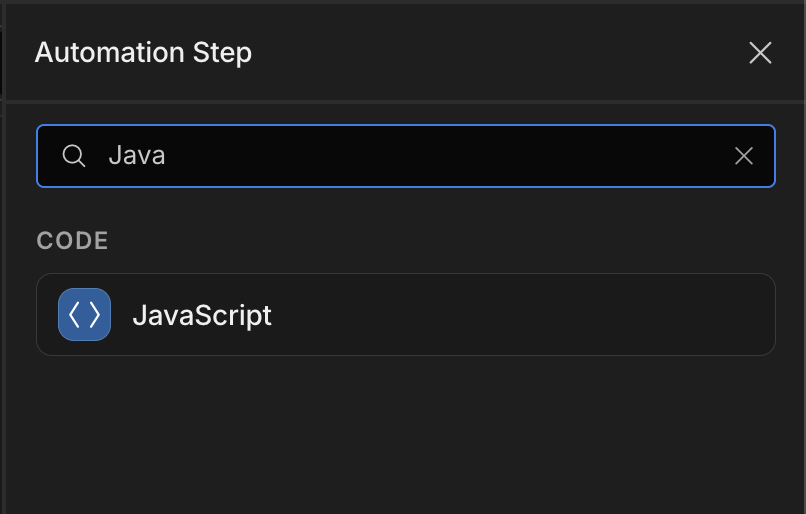Click the CODE category heading
Image resolution: width=806 pixels, height=514 pixels.
72,241
